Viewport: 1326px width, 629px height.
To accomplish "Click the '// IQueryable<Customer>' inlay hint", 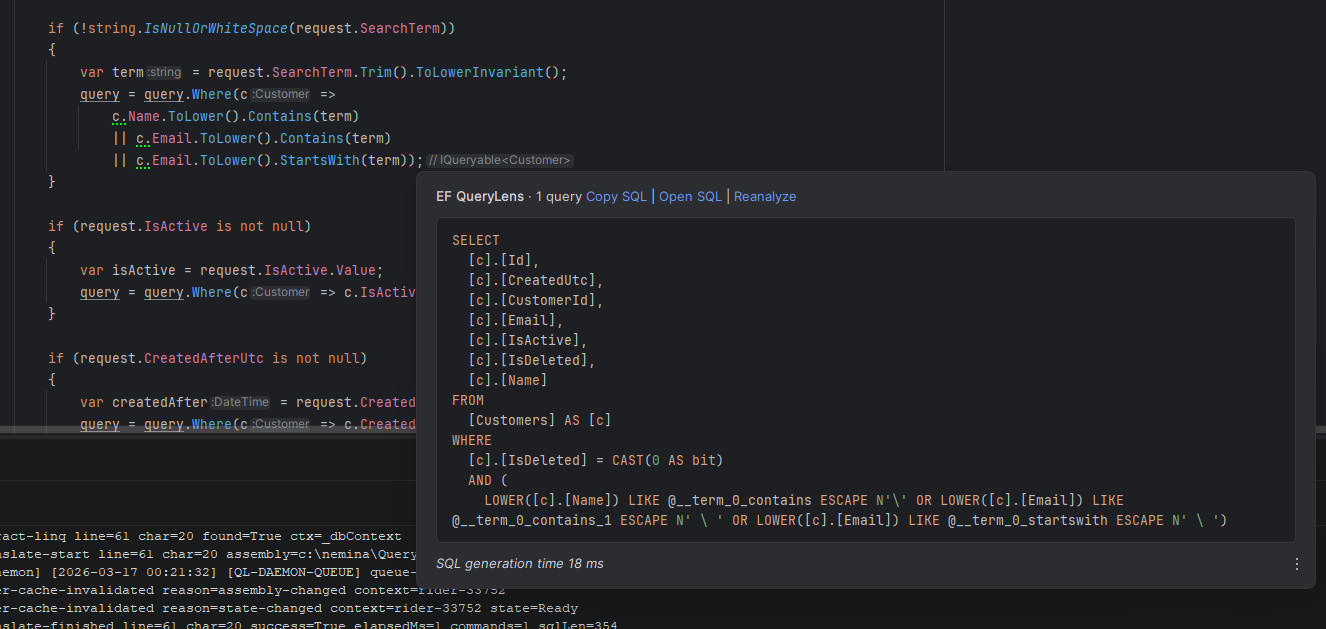I will 500,161.
